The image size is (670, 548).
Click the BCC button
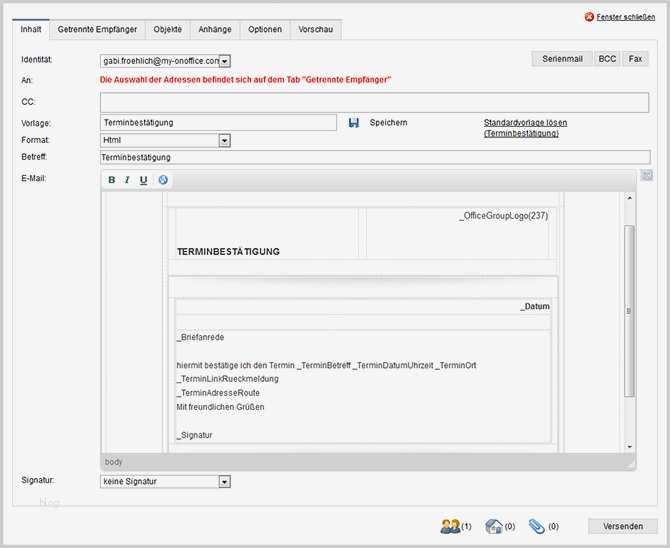(x=607, y=59)
